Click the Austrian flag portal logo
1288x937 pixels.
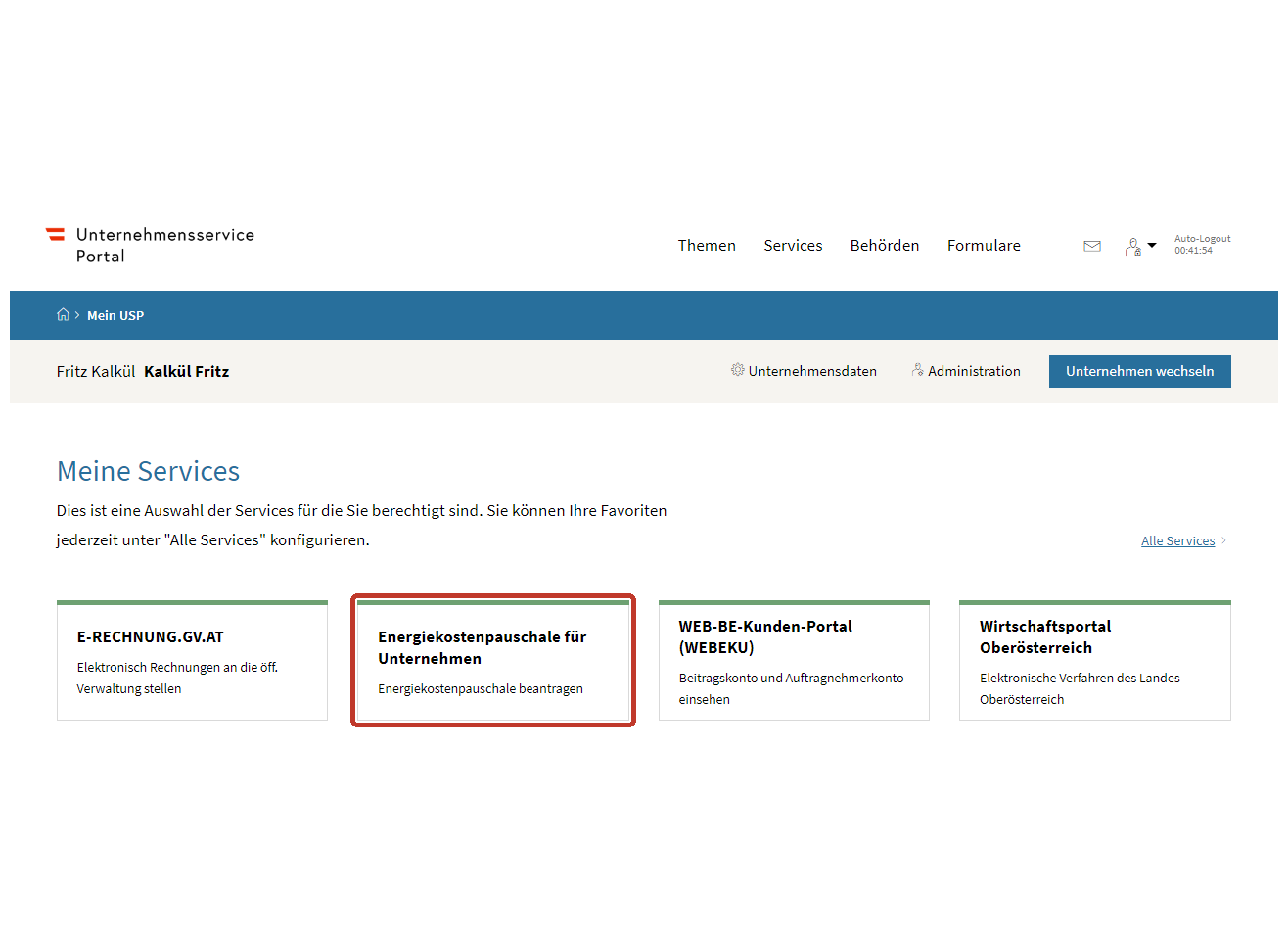[56, 234]
